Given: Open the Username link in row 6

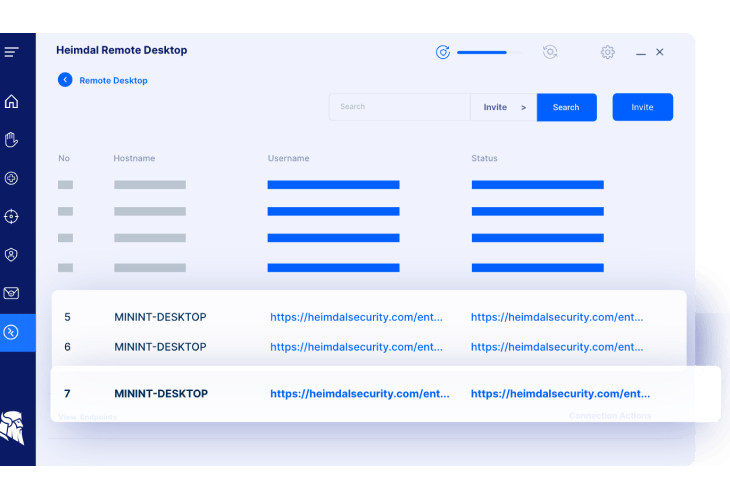Looking at the screenshot, I should point(356,347).
